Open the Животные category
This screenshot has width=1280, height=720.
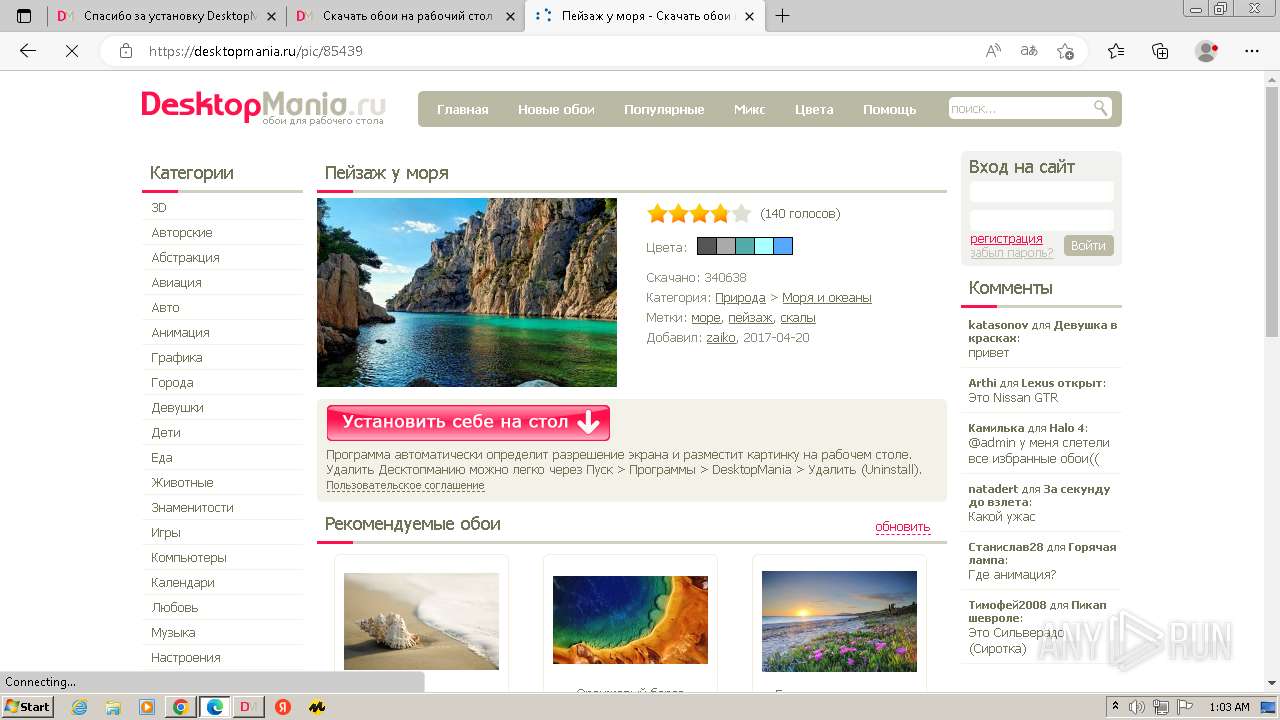(182, 483)
